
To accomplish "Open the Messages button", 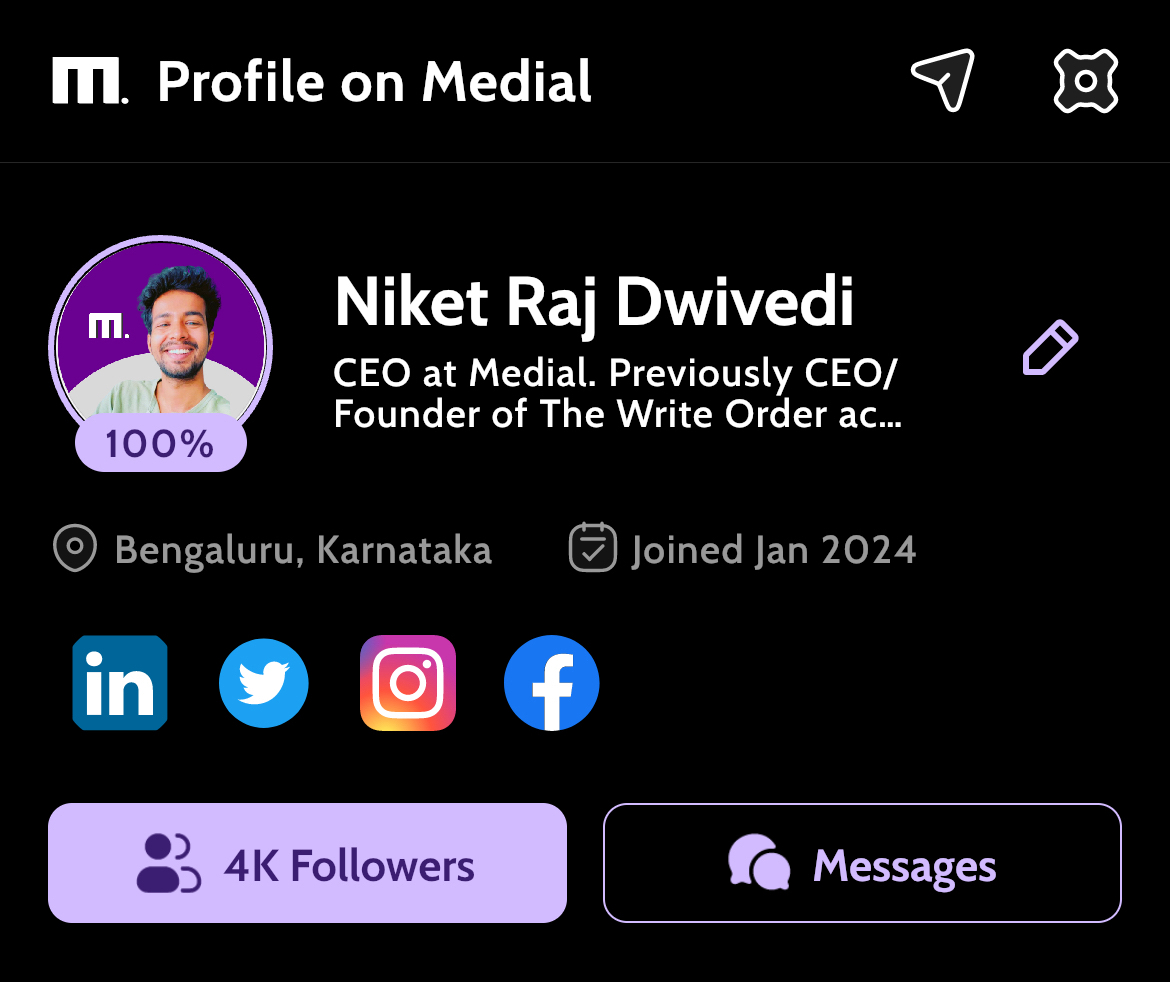I will pos(863,863).
